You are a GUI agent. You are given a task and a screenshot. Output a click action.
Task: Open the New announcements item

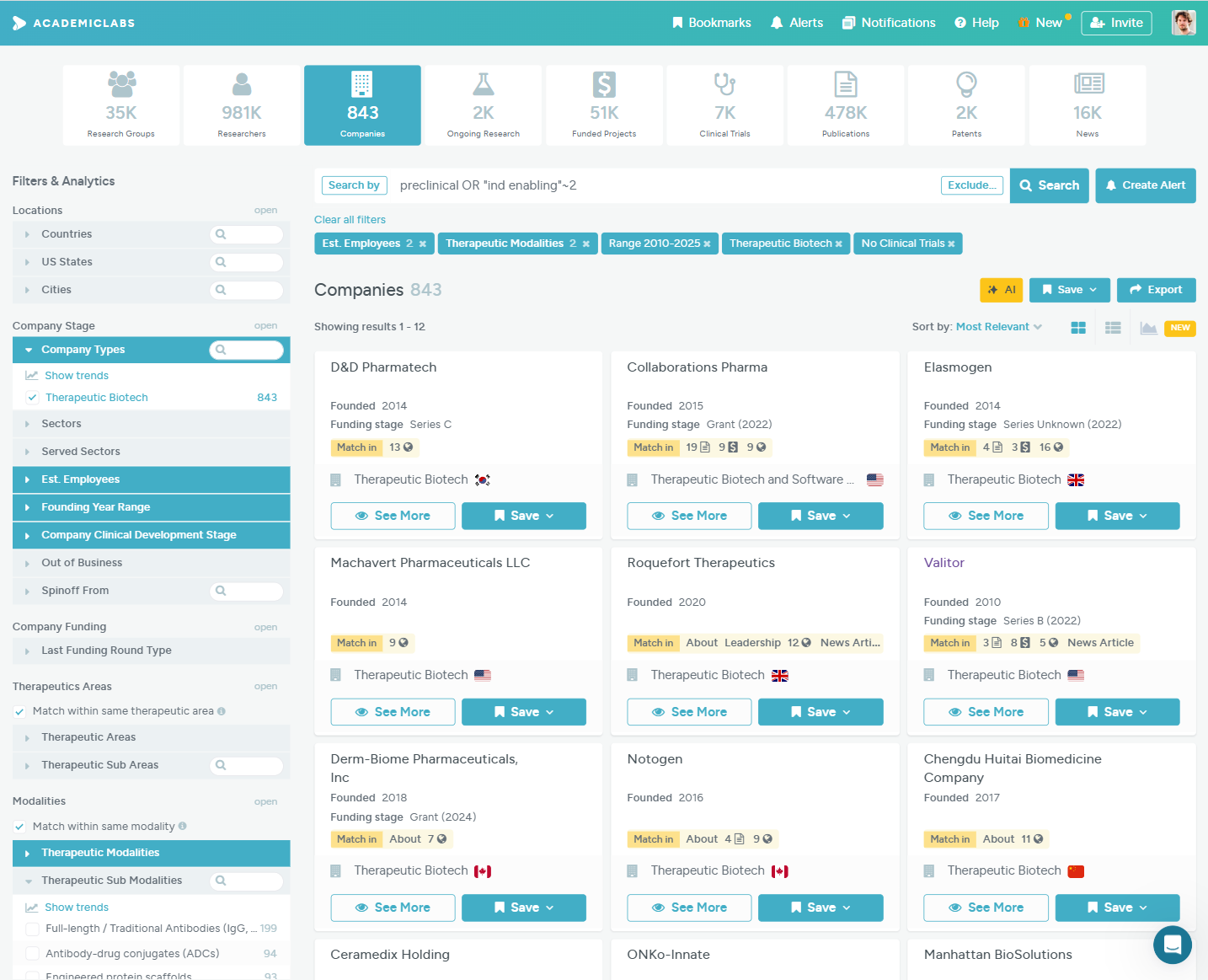point(1043,23)
